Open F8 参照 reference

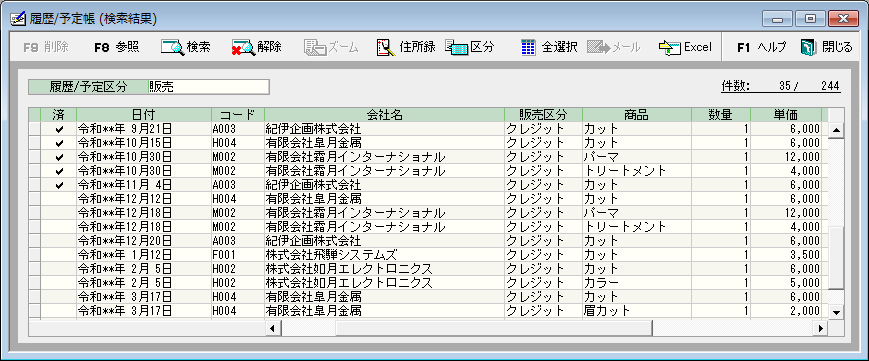pos(116,47)
